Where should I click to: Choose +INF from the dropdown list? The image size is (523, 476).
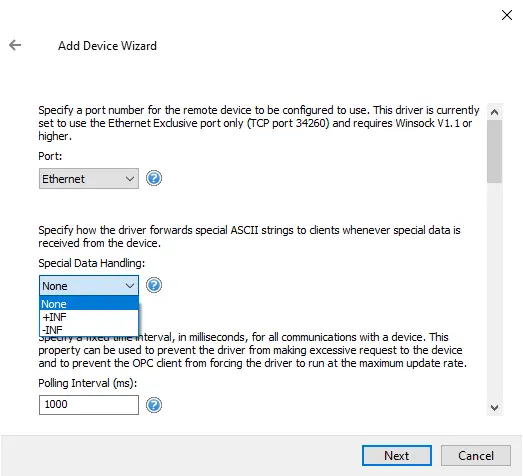point(89,317)
